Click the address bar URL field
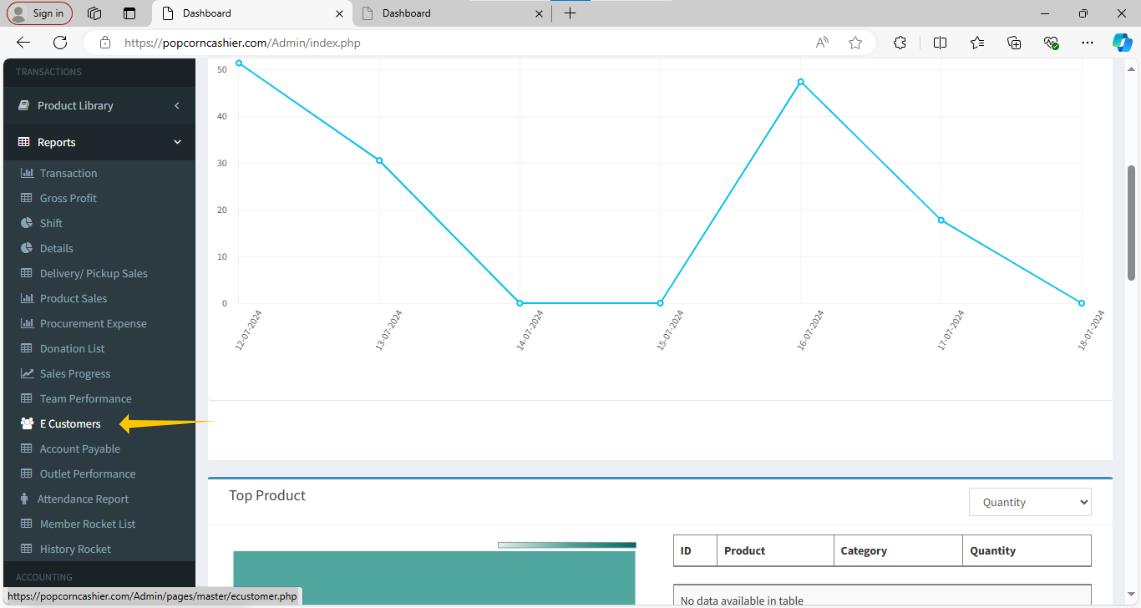Screen dimensions: 1141x608 click(242, 43)
